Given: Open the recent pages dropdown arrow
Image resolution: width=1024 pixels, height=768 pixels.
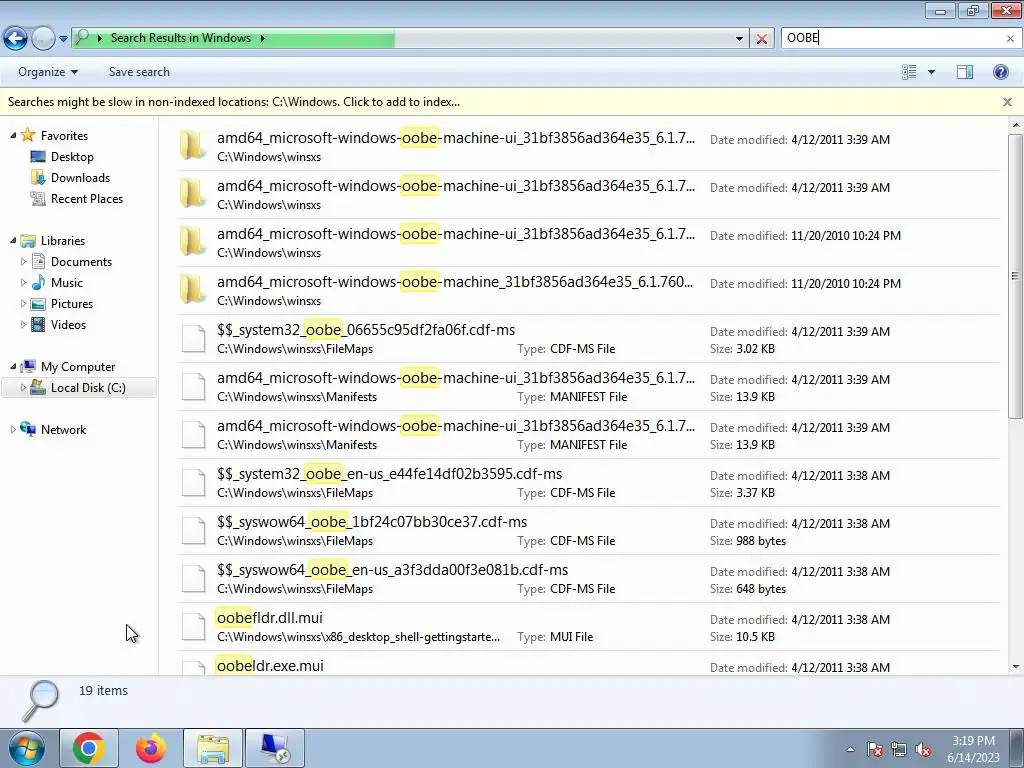Looking at the screenshot, I should click(x=63, y=39).
